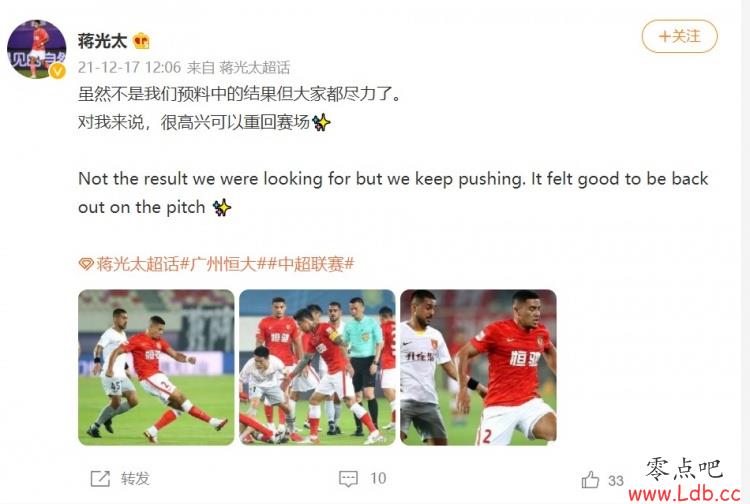Open the 蒋光太超话 super topic tag
750x504 pixels.
point(138,264)
